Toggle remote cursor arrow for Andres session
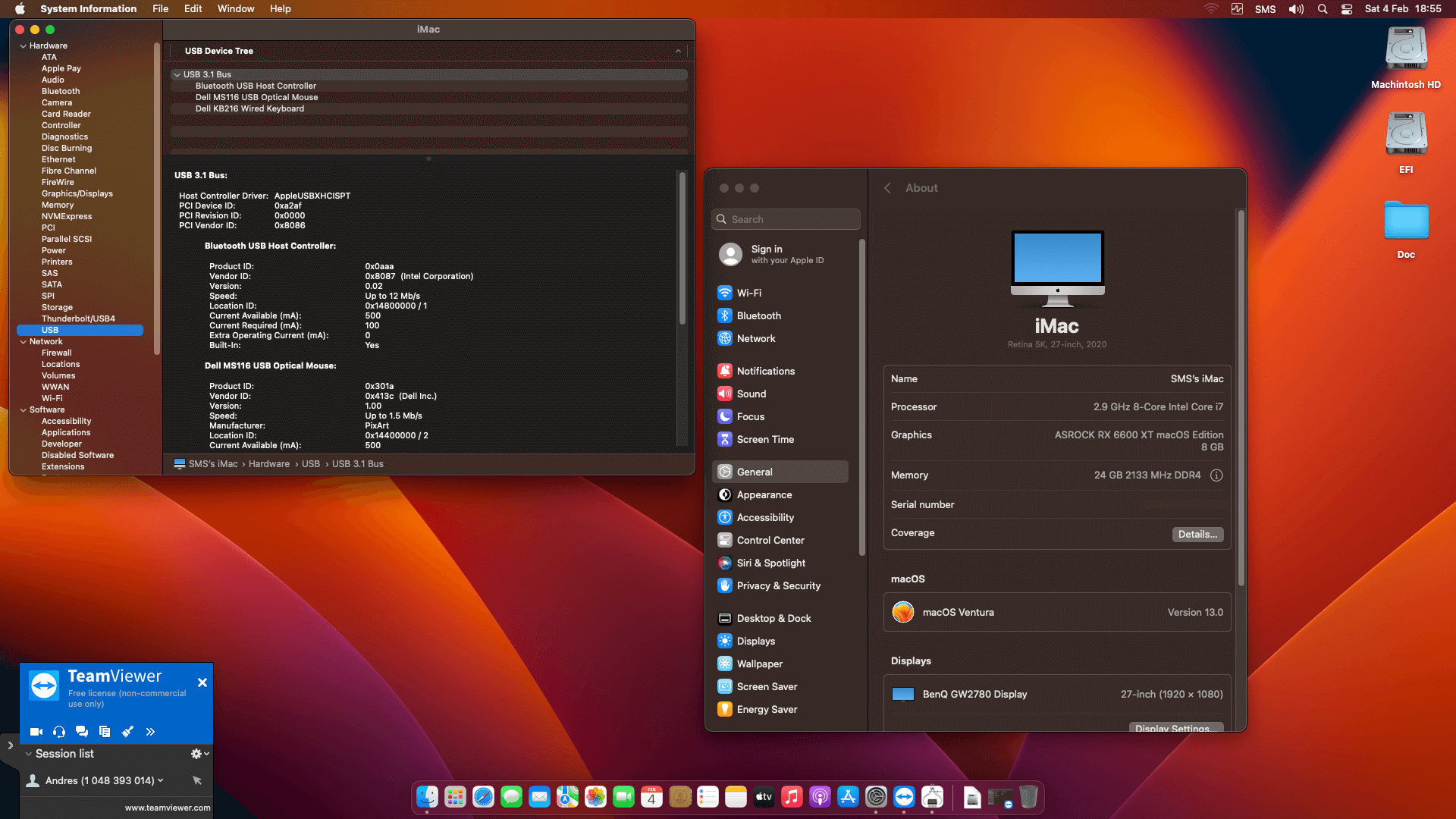This screenshot has height=819, width=1456. pos(197,780)
